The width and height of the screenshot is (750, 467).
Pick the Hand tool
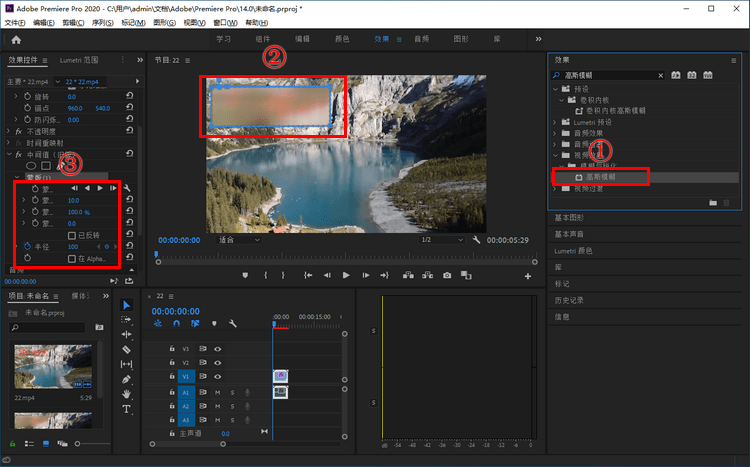(x=127, y=394)
